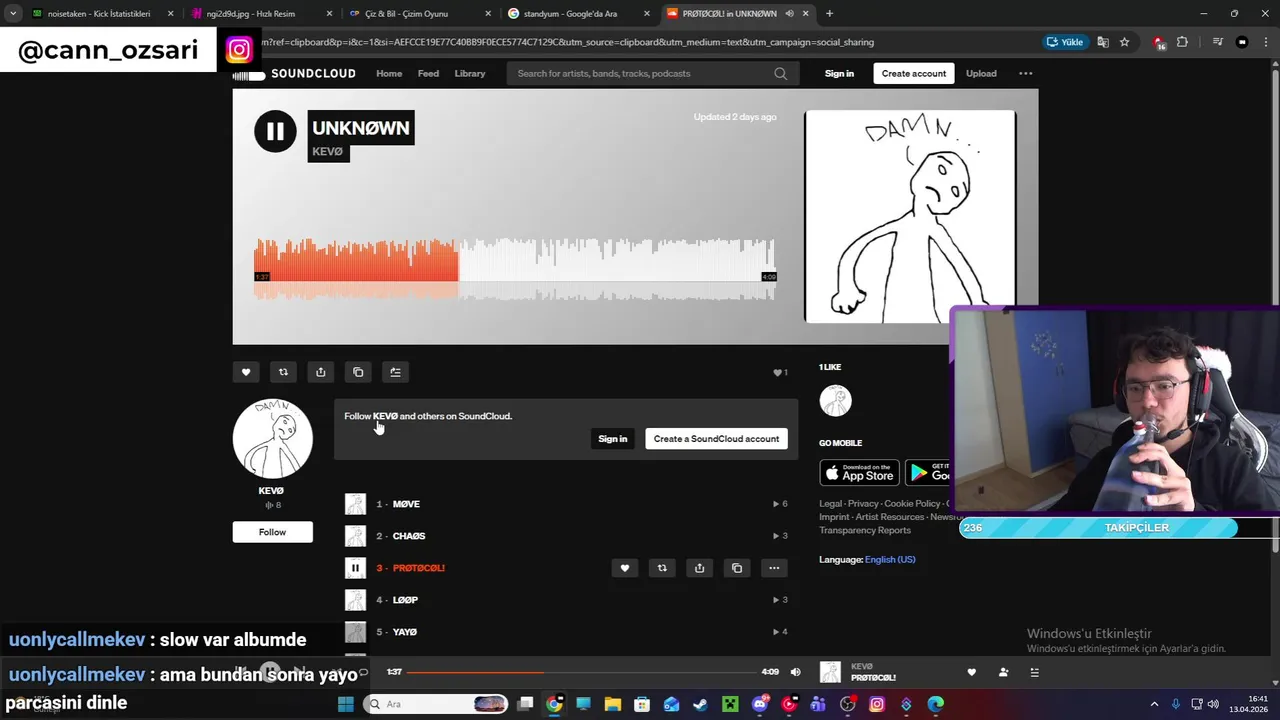Repost the PRØTØCØL! track in its row
1280x720 pixels.
[x=662, y=568]
